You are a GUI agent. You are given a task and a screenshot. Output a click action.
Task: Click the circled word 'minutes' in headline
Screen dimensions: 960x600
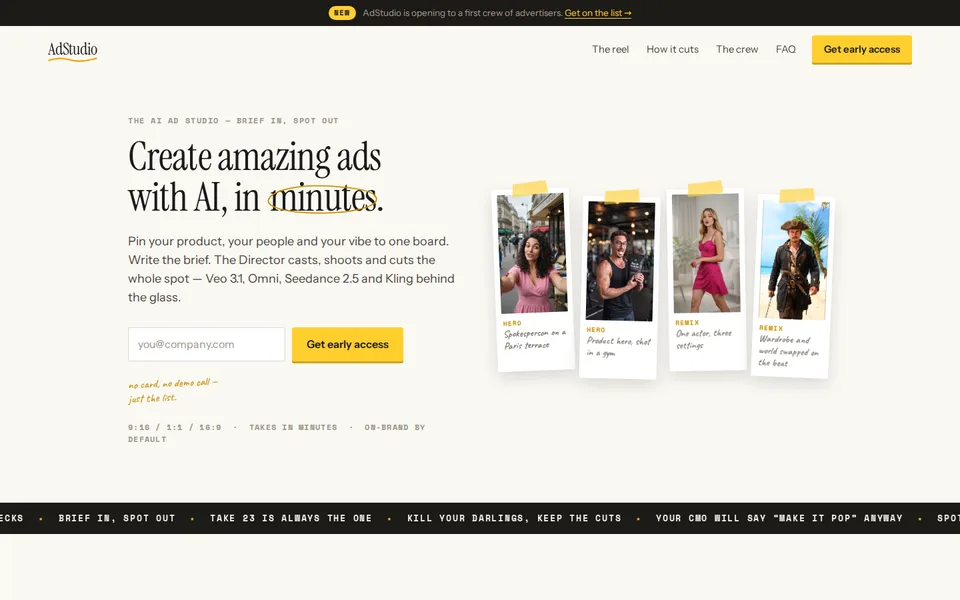point(323,198)
